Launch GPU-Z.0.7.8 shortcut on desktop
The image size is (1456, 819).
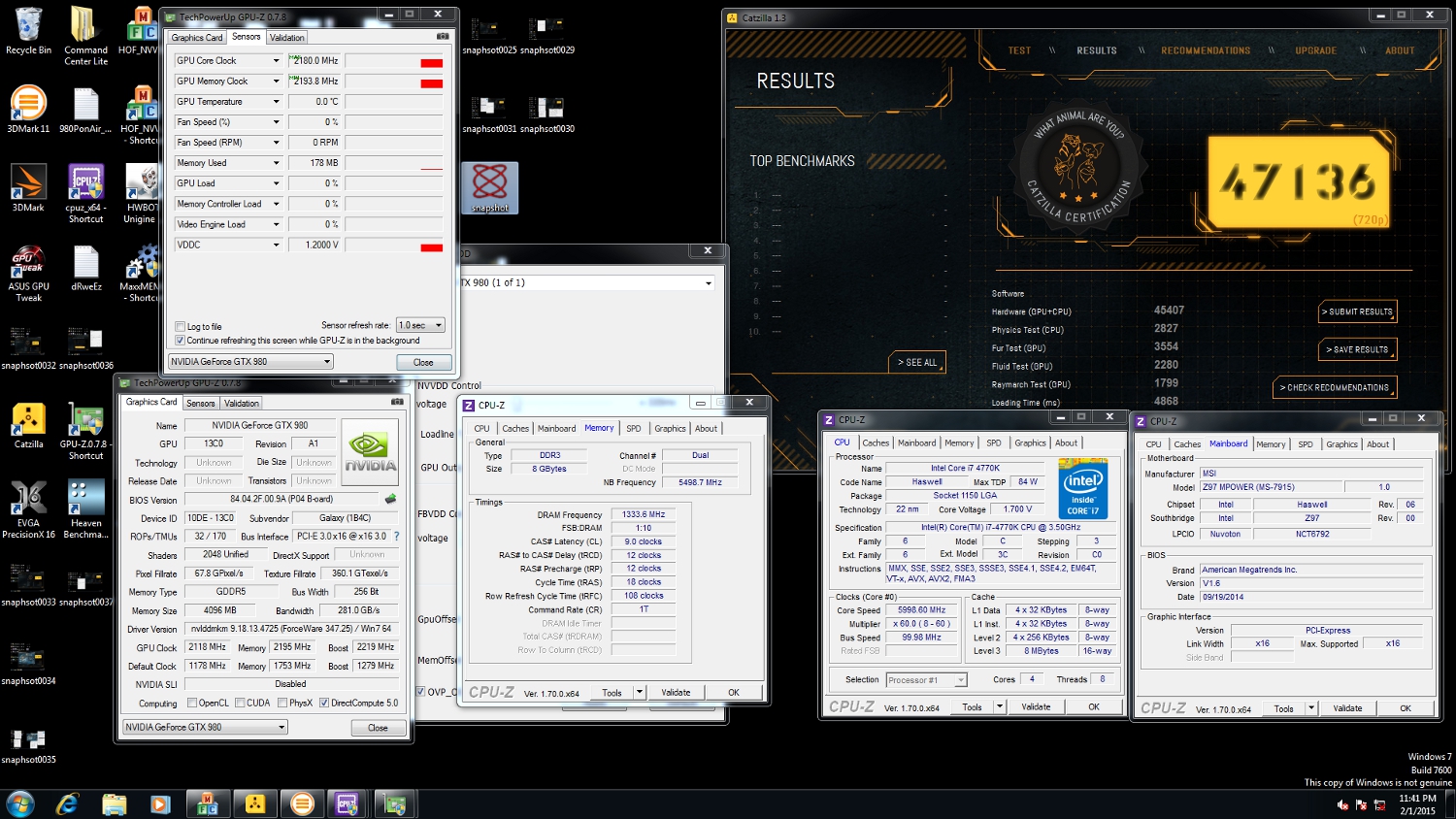click(x=85, y=430)
